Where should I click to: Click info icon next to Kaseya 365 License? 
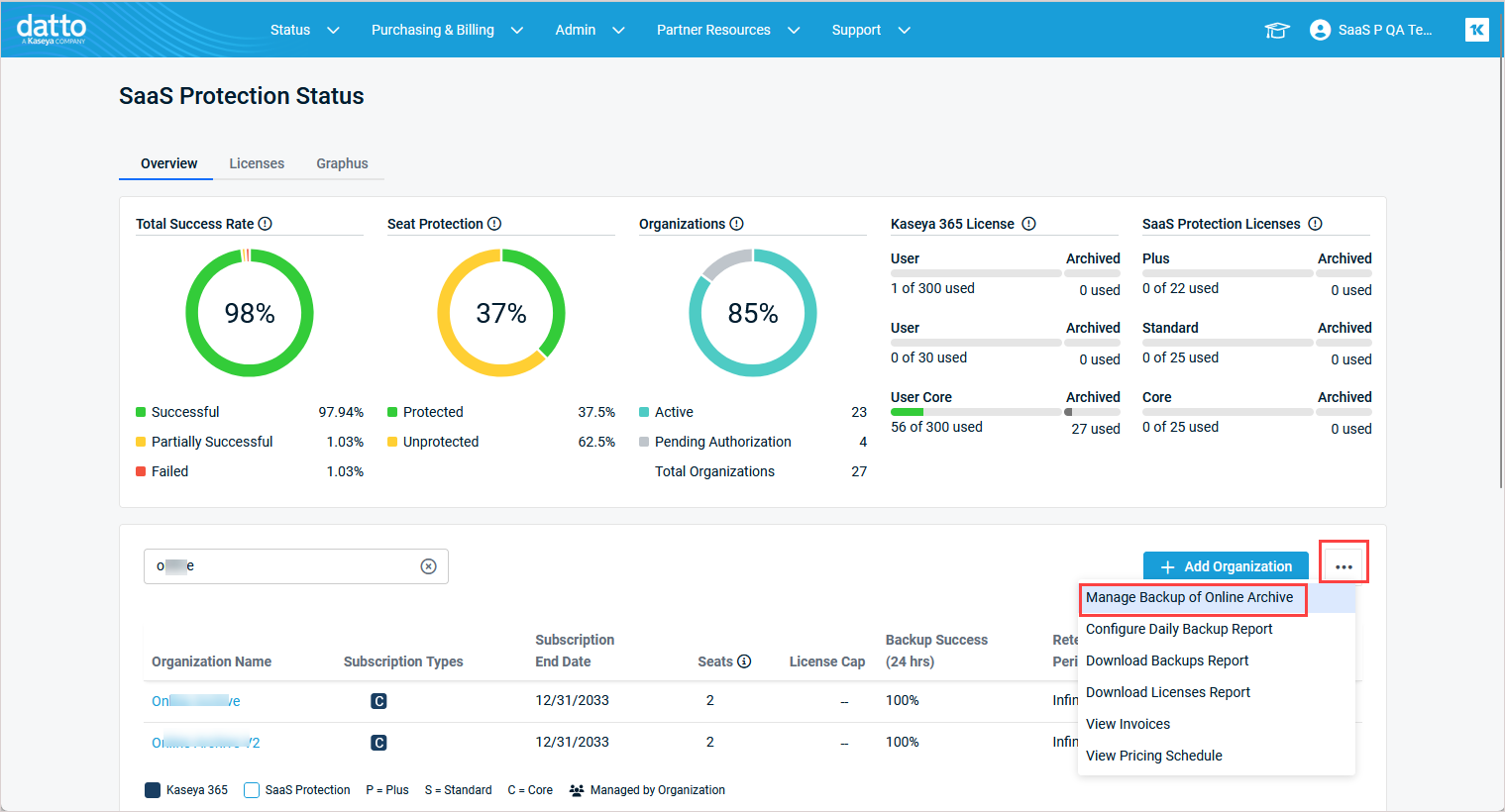pos(1028,224)
